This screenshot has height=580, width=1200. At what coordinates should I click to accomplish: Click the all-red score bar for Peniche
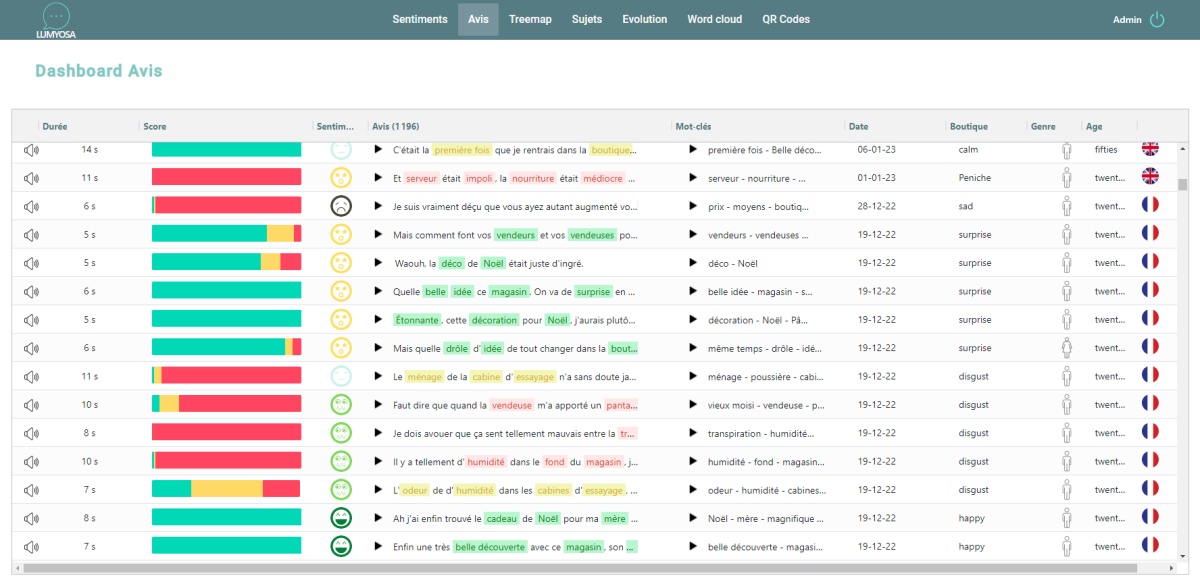click(226, 178)
